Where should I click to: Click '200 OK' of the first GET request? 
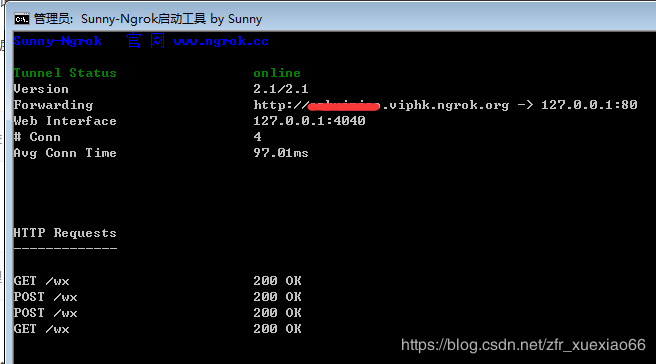click(x=277, y=281)
